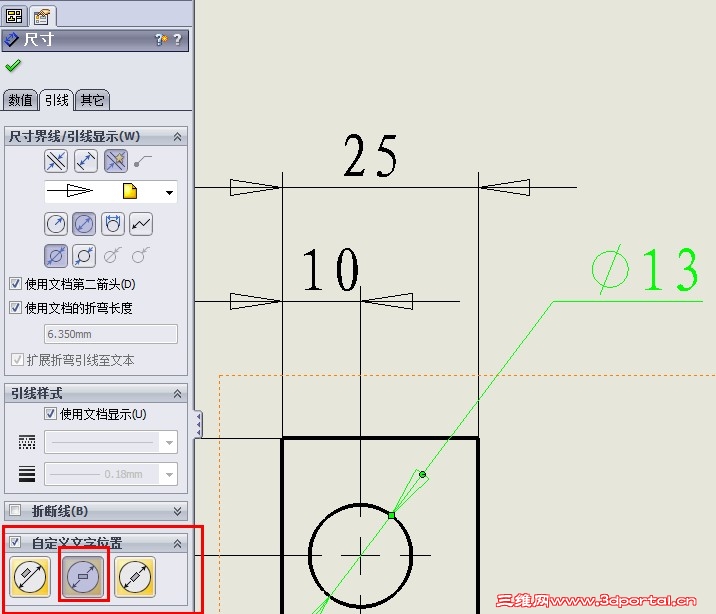Image resolution: width=716 pixels, height=614 pixels.
Task: Expand the break lines section
Action: [x=177, y=511]
